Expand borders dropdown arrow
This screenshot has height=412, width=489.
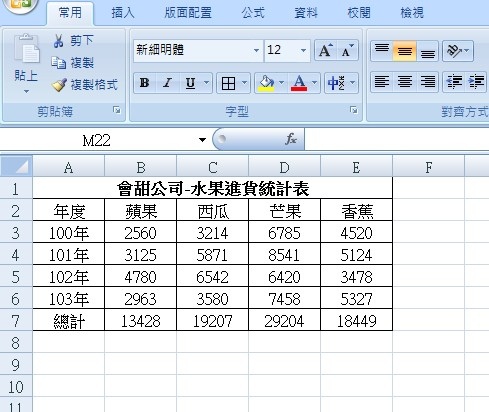244,83
